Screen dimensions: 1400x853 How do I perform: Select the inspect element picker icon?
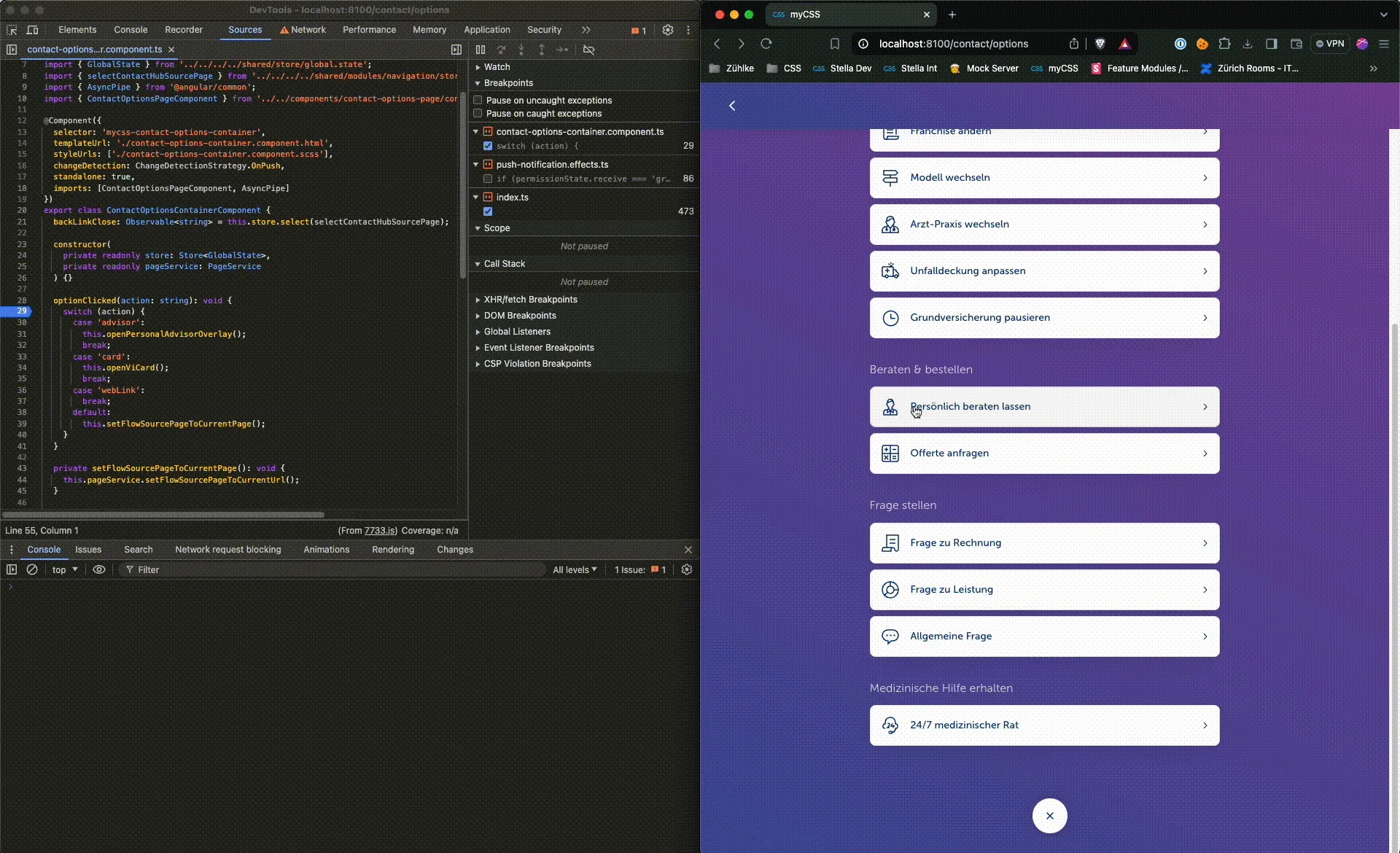coord(12,30)
